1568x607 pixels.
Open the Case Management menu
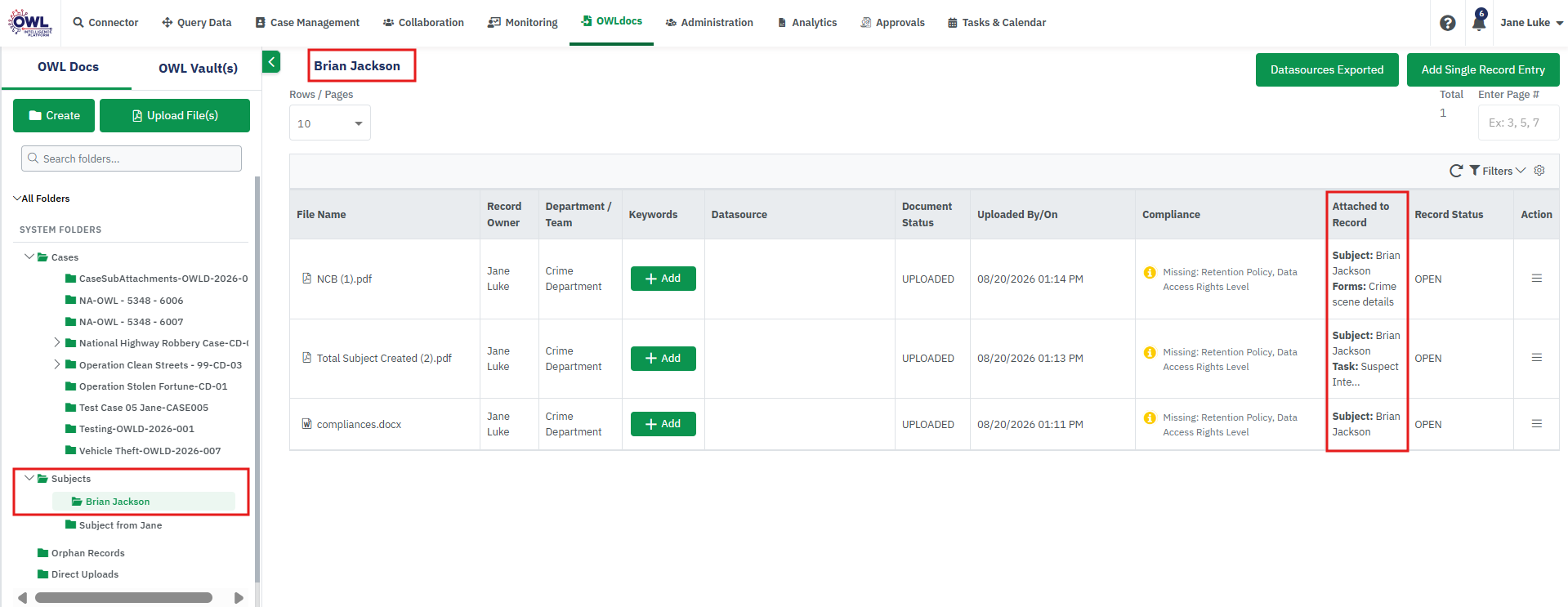tap(307, 23)
